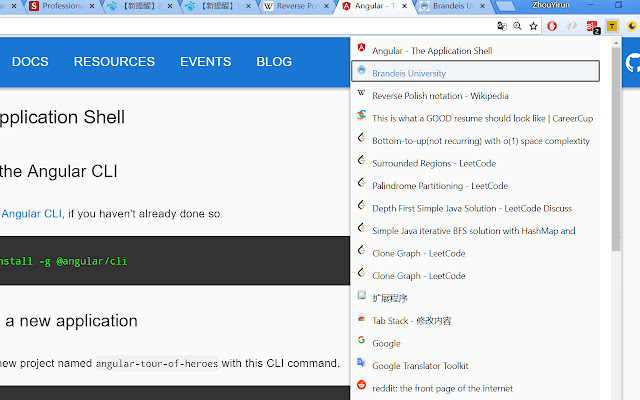Select the 'Tab Stack - 修改内容' list entry
Image resolution: width=640 pixels, height=400 pixels.
point(476,320)
